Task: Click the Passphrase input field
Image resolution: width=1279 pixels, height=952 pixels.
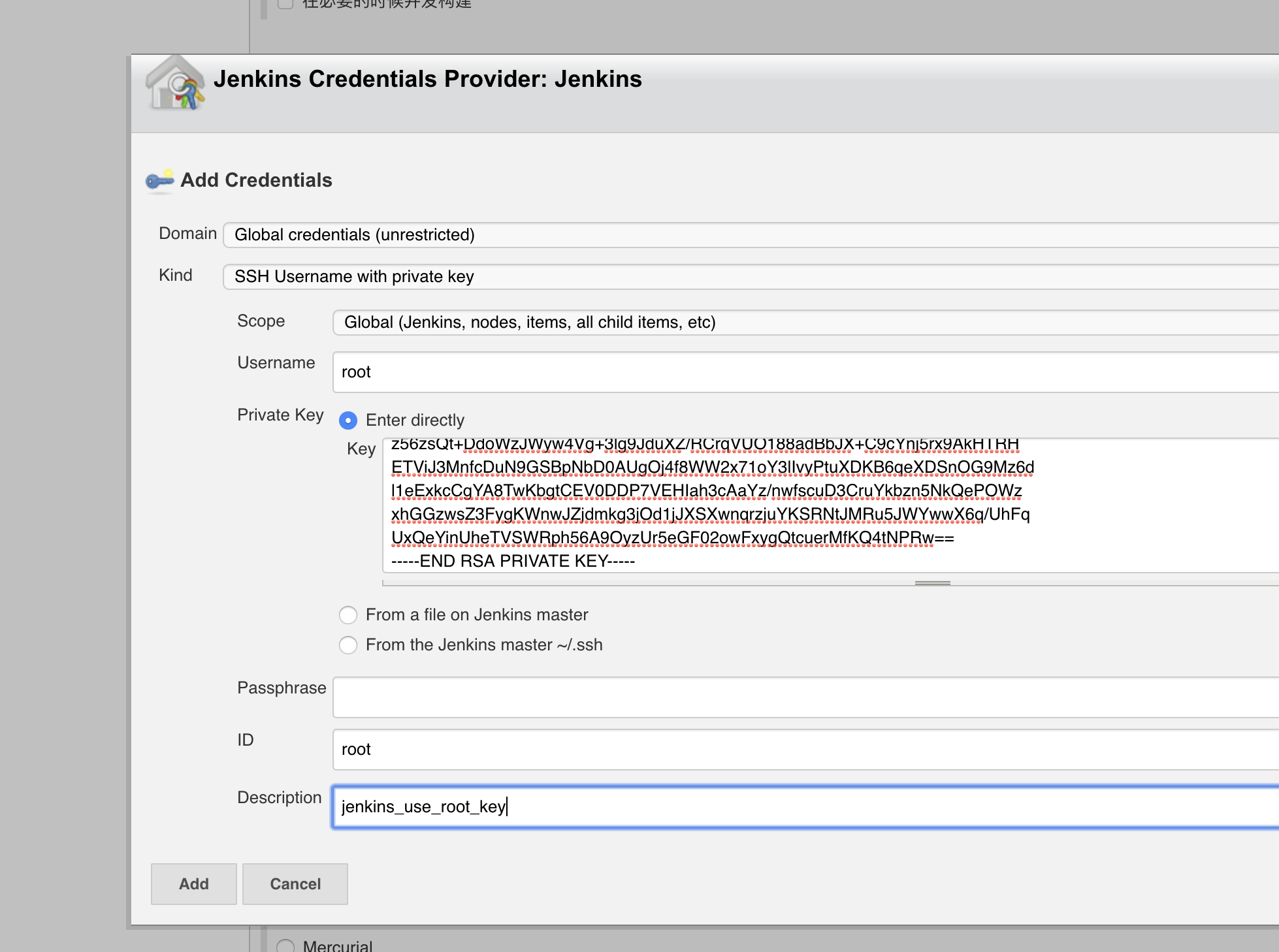Action: coord(805,697)
